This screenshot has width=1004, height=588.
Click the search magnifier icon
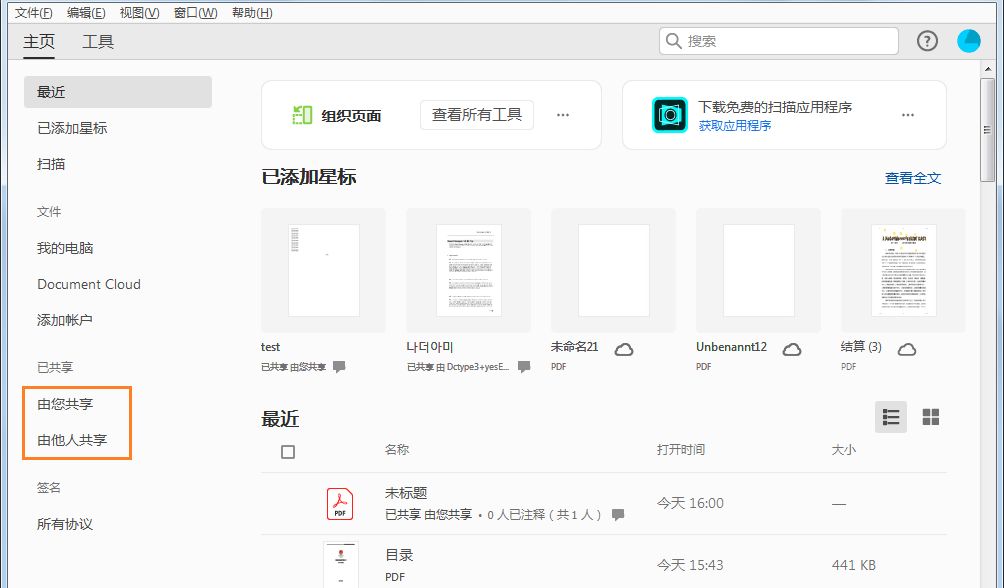[675, 41]
